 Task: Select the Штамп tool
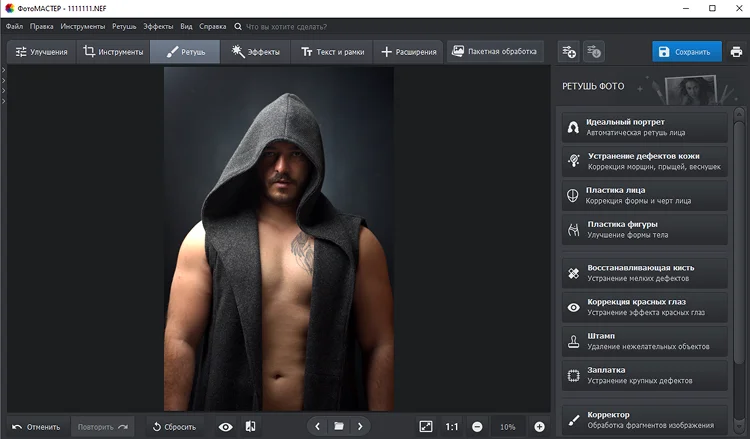pyautogui.click(x=645, y=341)
